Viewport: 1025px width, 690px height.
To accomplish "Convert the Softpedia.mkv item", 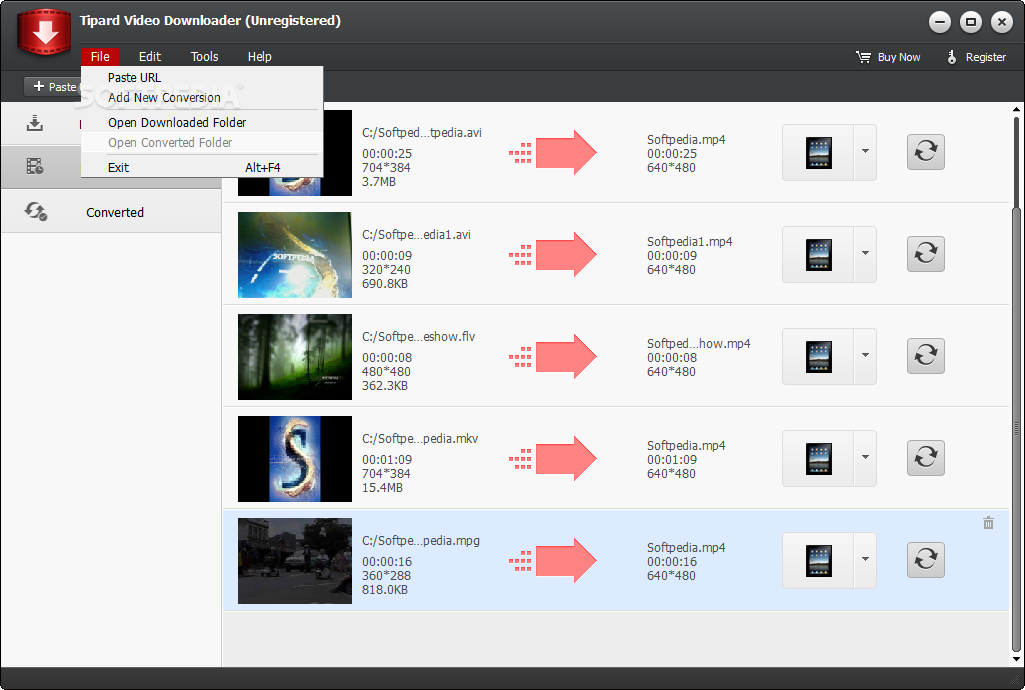I will (x=926, y=457).
